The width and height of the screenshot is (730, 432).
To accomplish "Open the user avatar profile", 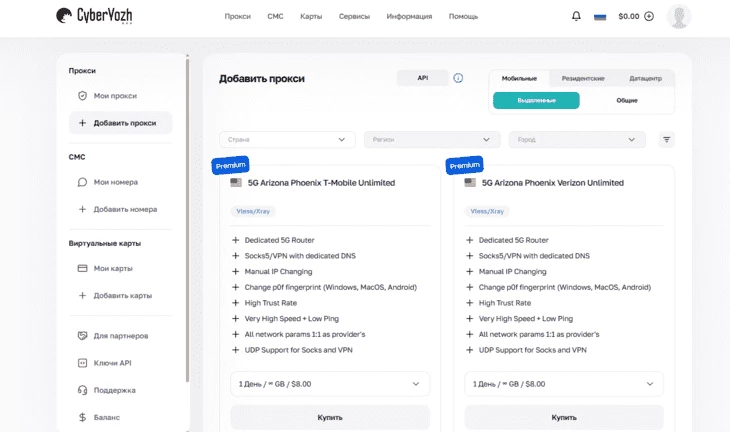I will (679, 16).
